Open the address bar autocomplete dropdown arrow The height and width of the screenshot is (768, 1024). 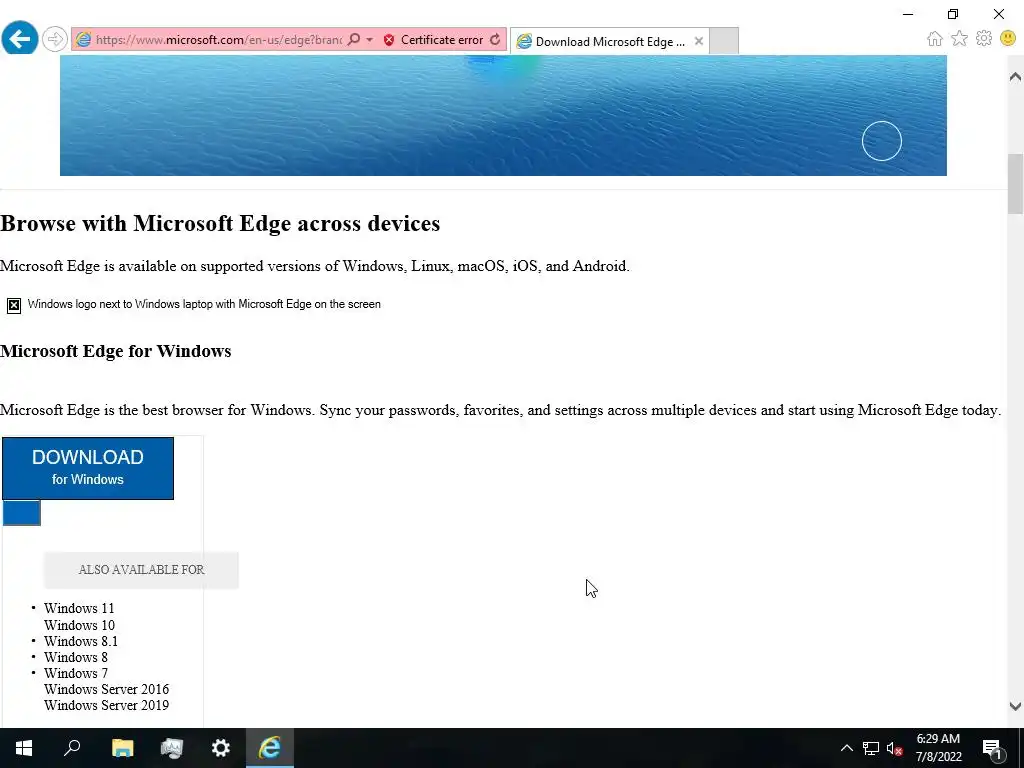[x=370, y=40]
